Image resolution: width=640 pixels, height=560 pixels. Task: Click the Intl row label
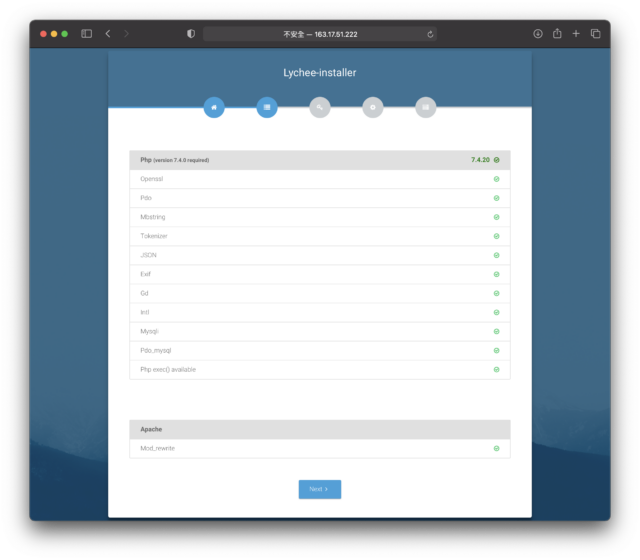click(x=144, y=312)
